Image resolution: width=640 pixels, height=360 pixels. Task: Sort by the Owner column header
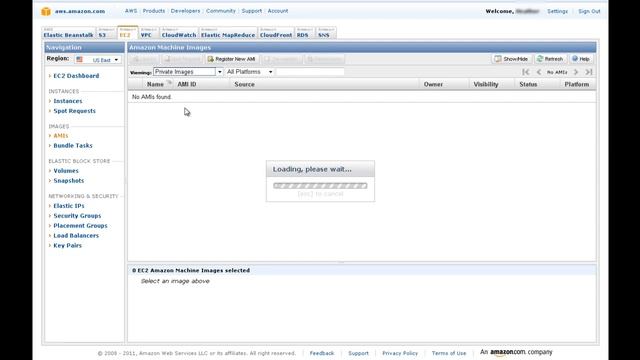tap(433, 84)
